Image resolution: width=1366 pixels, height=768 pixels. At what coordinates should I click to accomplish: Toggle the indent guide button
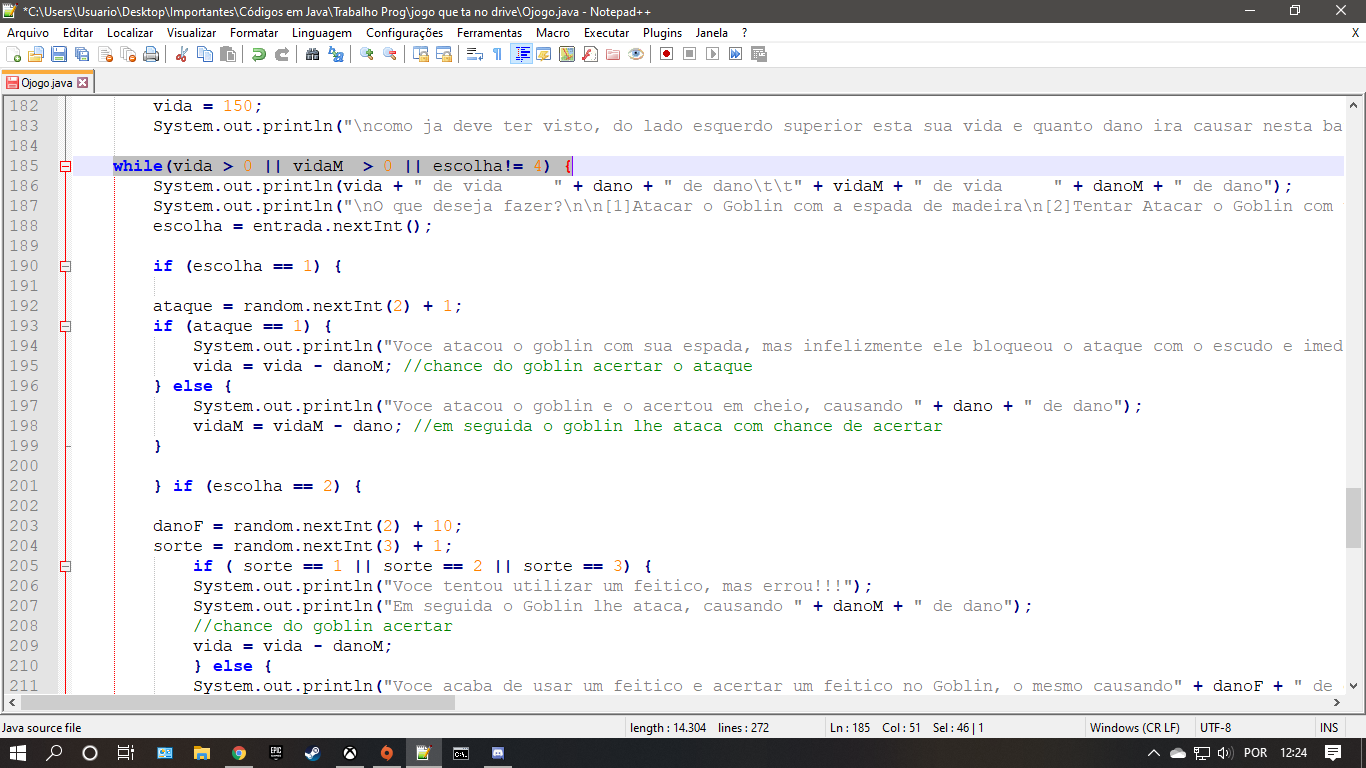click(521, 54)
